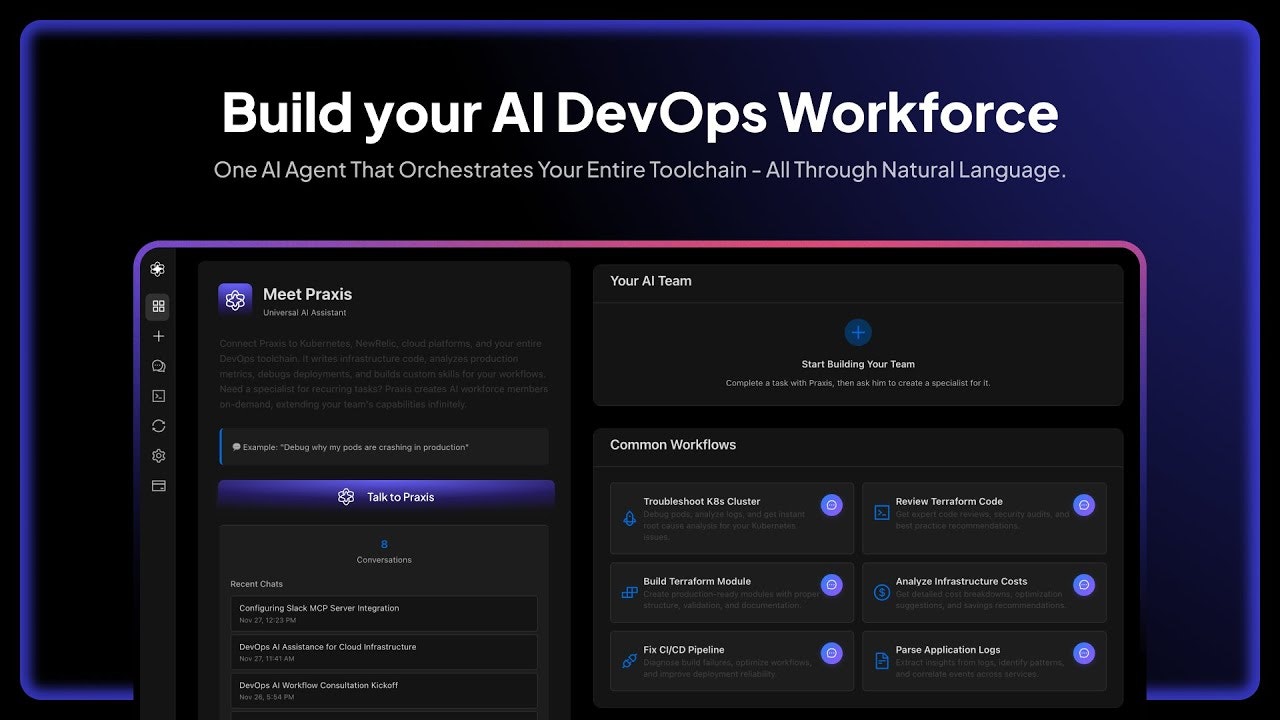The width and height of the screenshot is (1280, 720).
Task: Open Configuring Slack MCP Server Integration chat
Action: [384, 613]
